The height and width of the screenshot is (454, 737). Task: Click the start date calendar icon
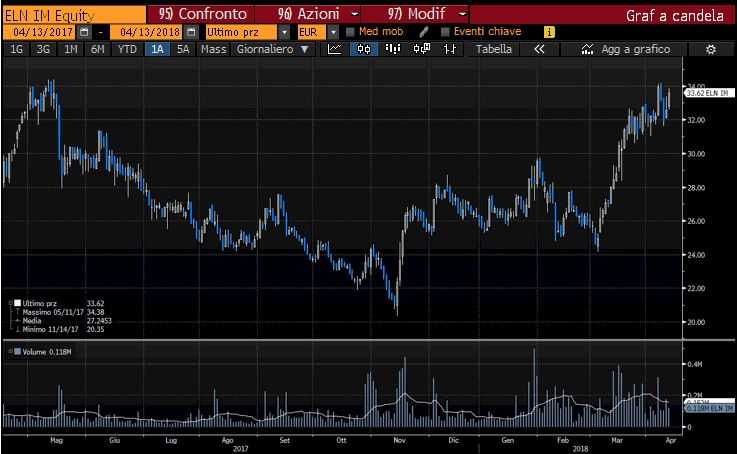[84, 32]
